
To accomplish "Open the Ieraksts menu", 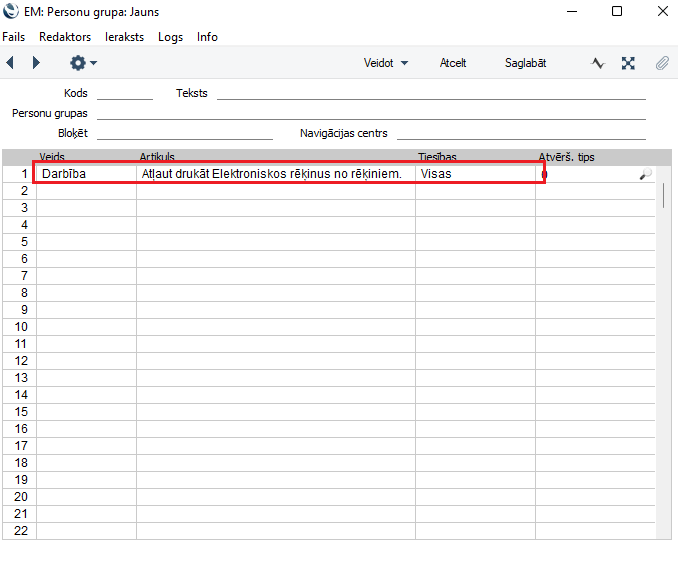I will point(124,37).
